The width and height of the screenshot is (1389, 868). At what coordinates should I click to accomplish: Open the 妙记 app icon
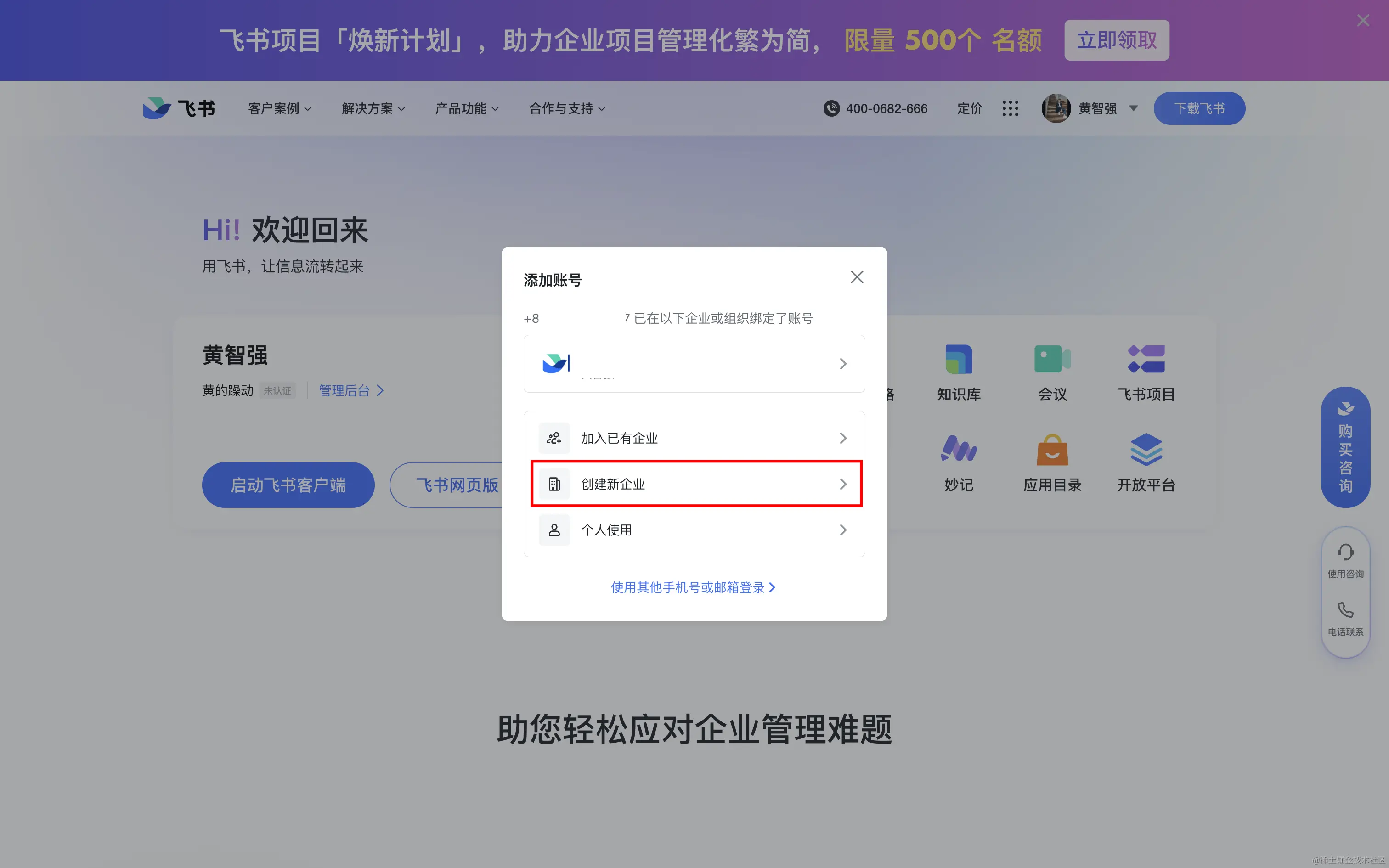tap(958, 450)
